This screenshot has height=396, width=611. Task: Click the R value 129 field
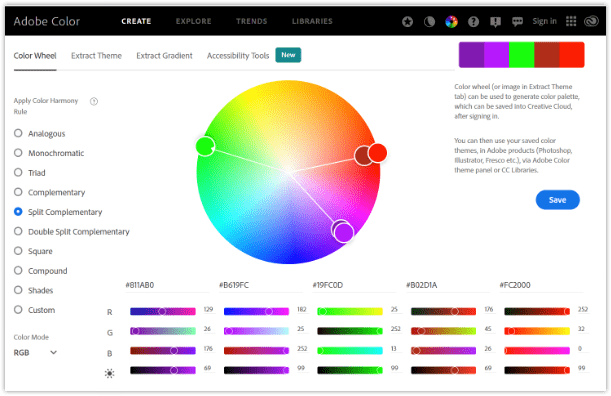point(208,309)
